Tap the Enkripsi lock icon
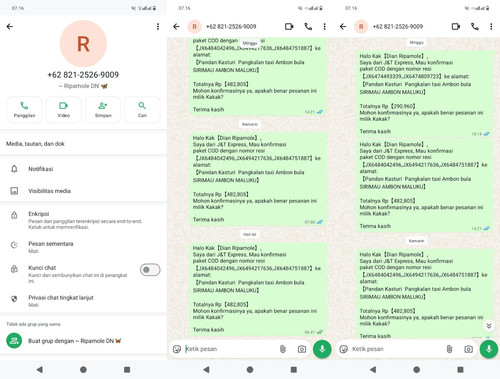 point(14,215)
